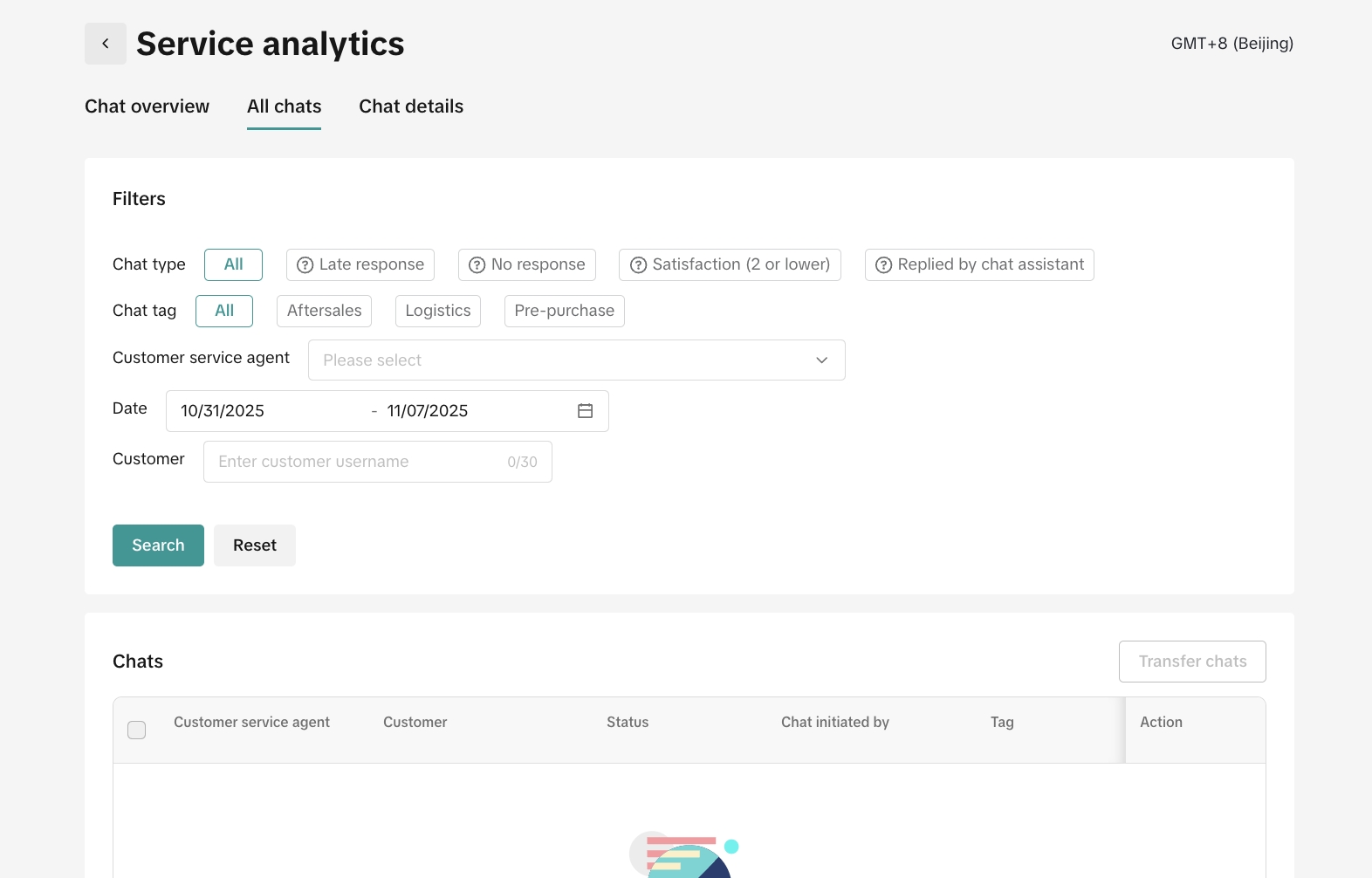
Task: Click the question icon on Satisfaction filter
Action: coord(638,265)
